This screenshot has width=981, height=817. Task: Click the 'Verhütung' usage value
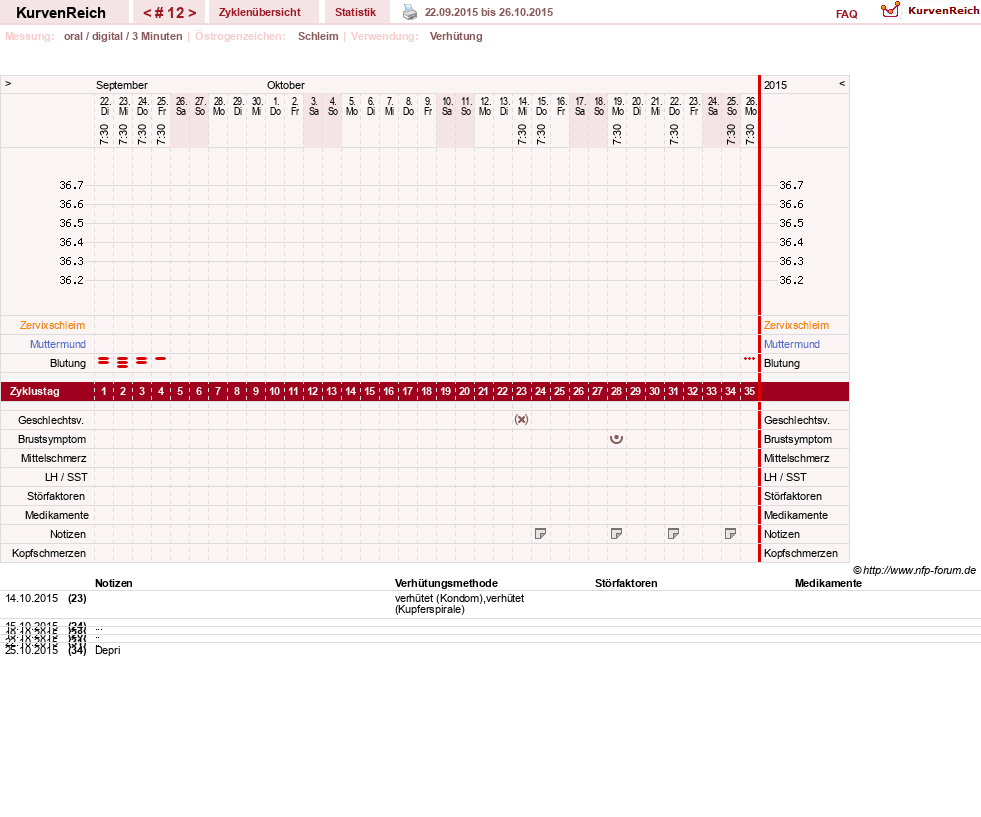click(x=456, y=36)
